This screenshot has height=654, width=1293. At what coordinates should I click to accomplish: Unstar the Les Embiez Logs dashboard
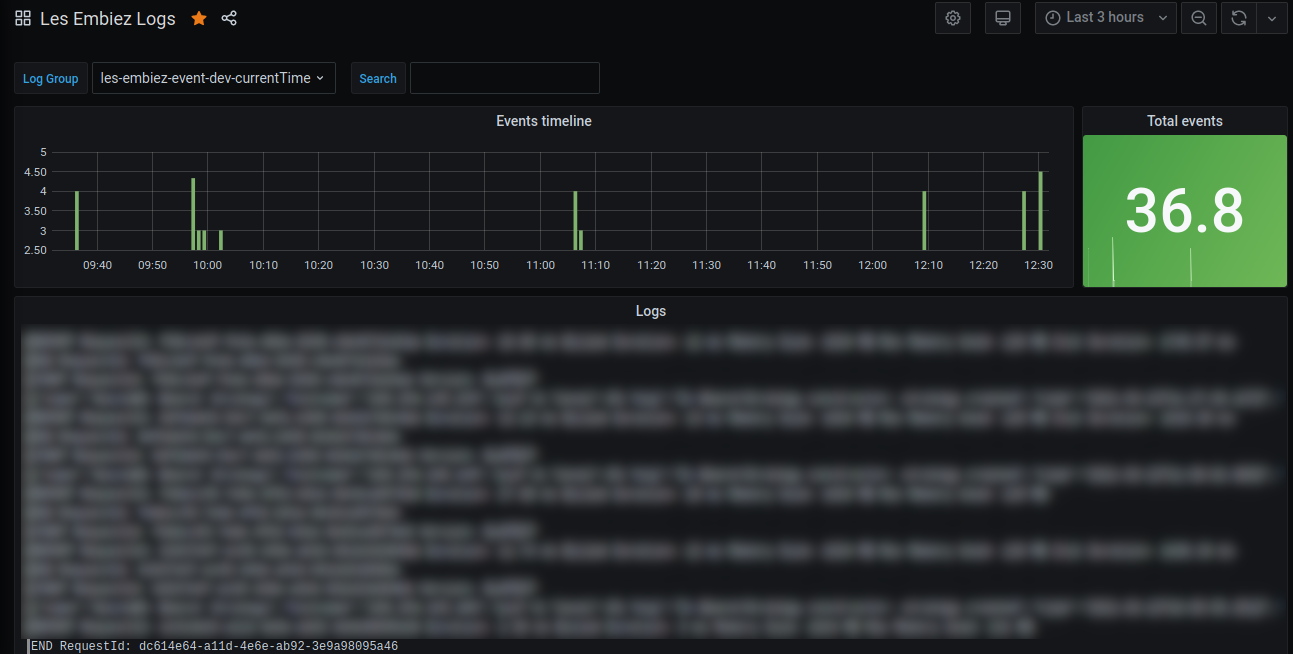(x=199, y=18)
